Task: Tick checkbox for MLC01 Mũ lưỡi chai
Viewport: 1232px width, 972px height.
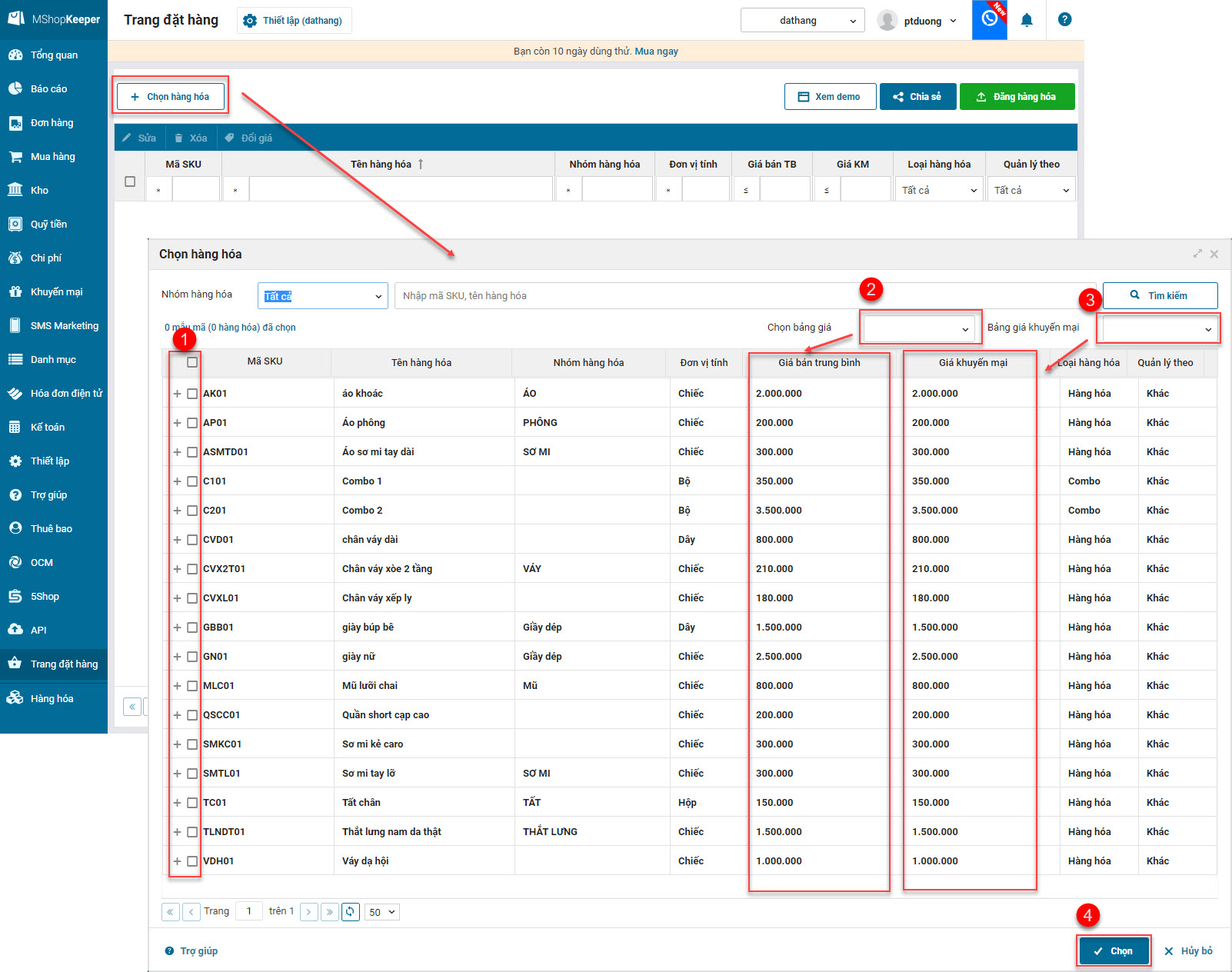Action: point(192,686)
